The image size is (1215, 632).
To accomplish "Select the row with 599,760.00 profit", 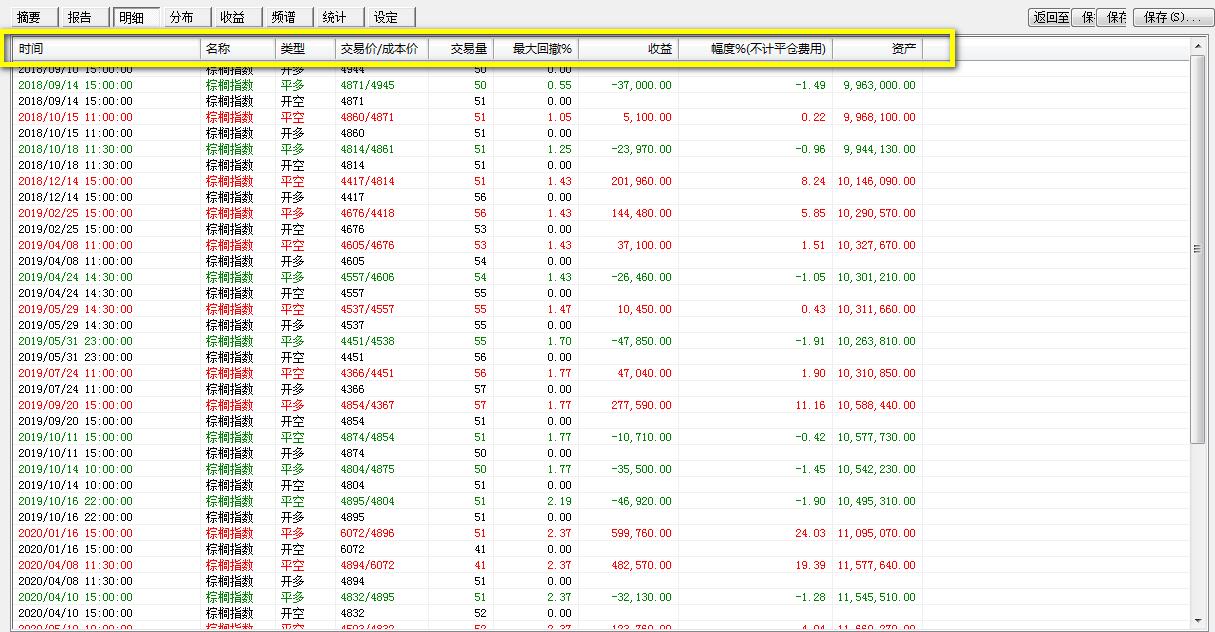I will tap(640, 533).
